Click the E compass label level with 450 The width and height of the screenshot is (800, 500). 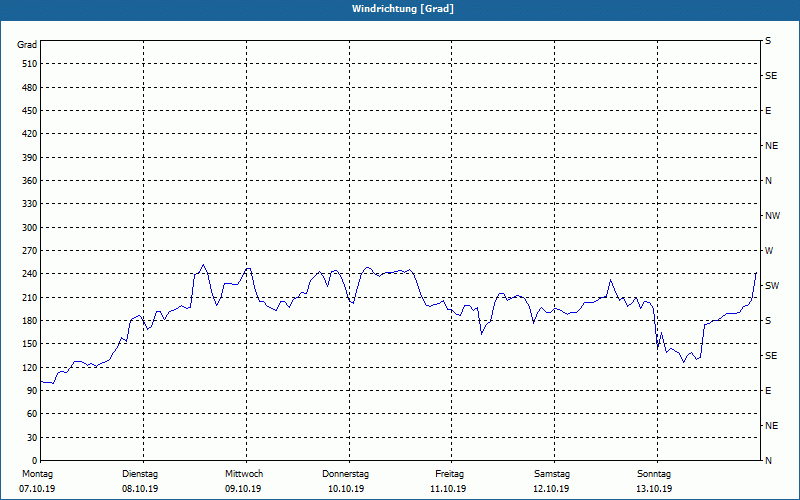pyautogui.click(x=768, y=111)
